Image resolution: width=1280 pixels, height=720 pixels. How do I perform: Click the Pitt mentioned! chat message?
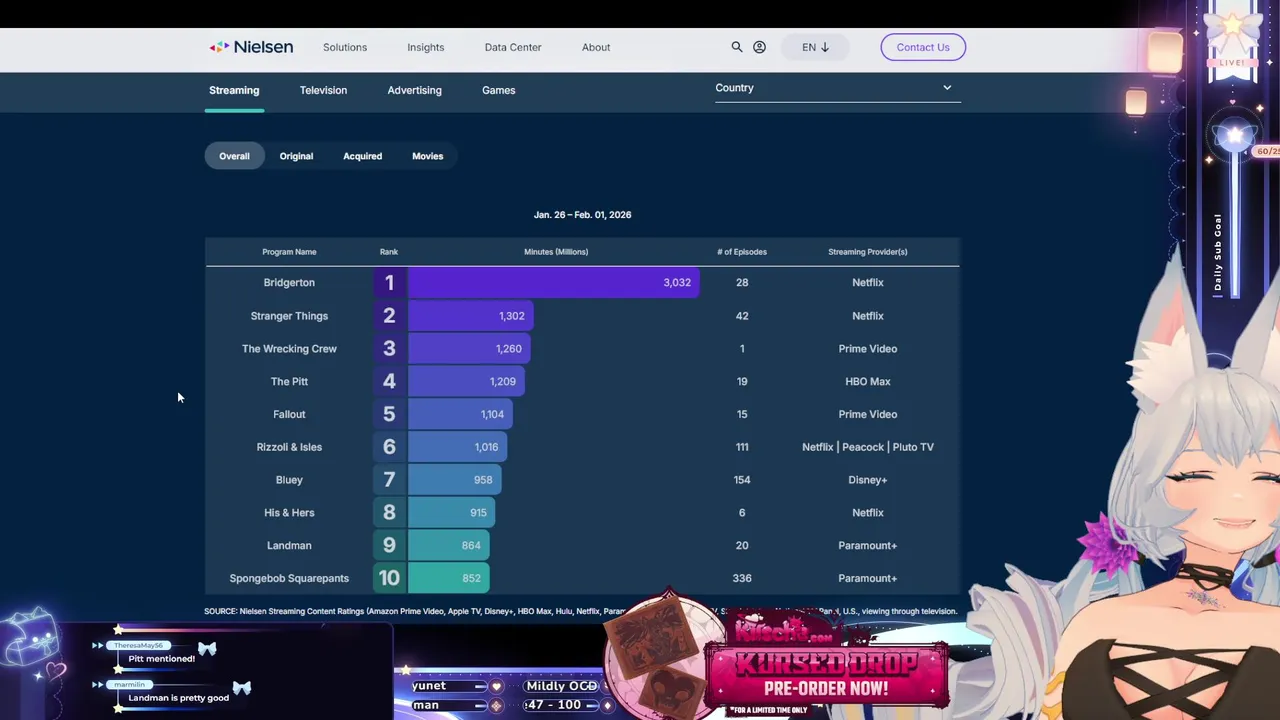coord(161,659)
